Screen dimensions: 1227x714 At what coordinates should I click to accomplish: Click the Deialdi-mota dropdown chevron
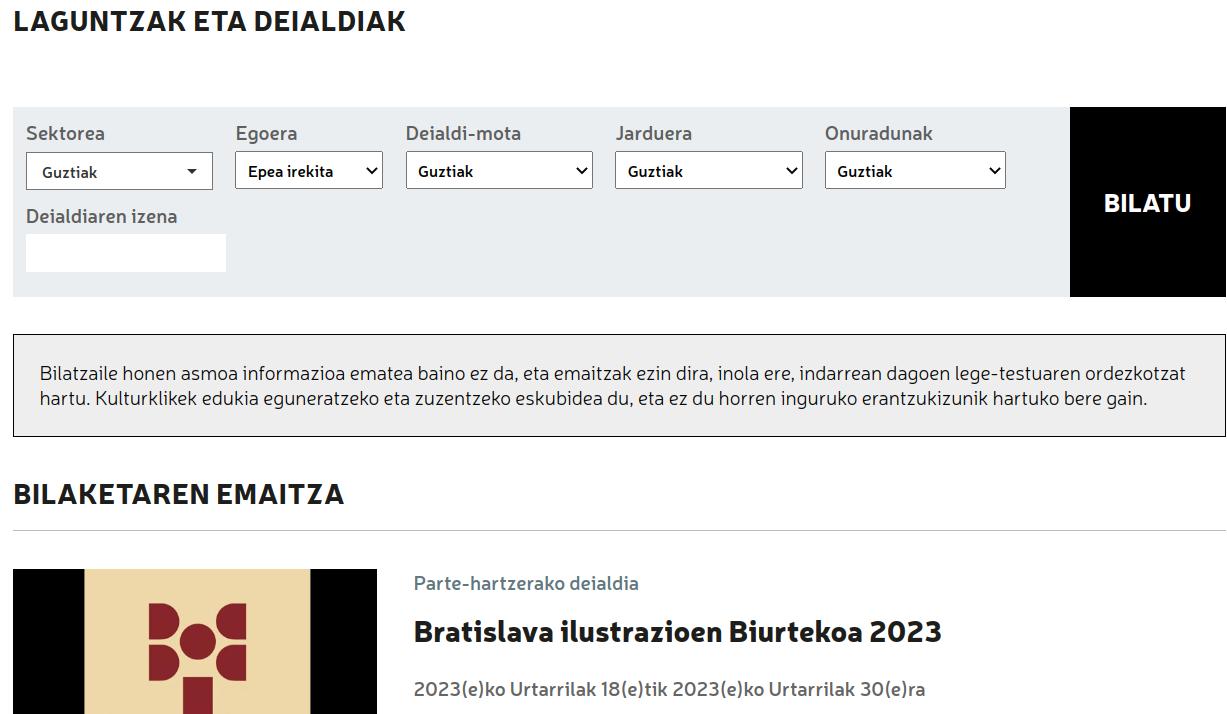click(581, 171)
